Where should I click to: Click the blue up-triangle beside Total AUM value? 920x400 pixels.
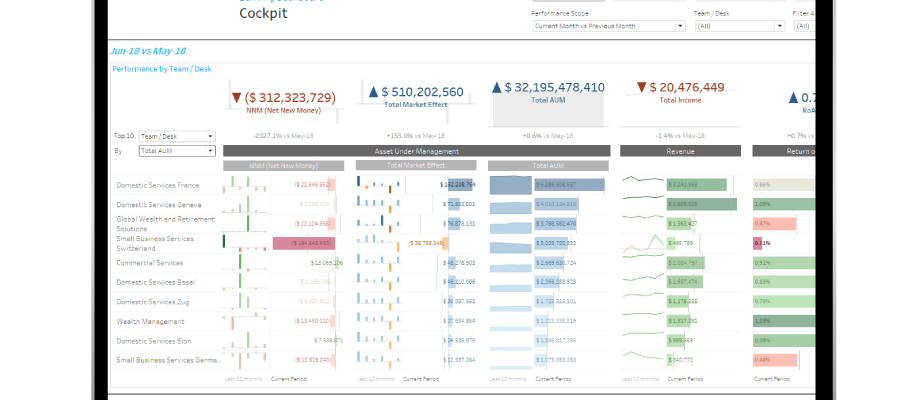497,88
